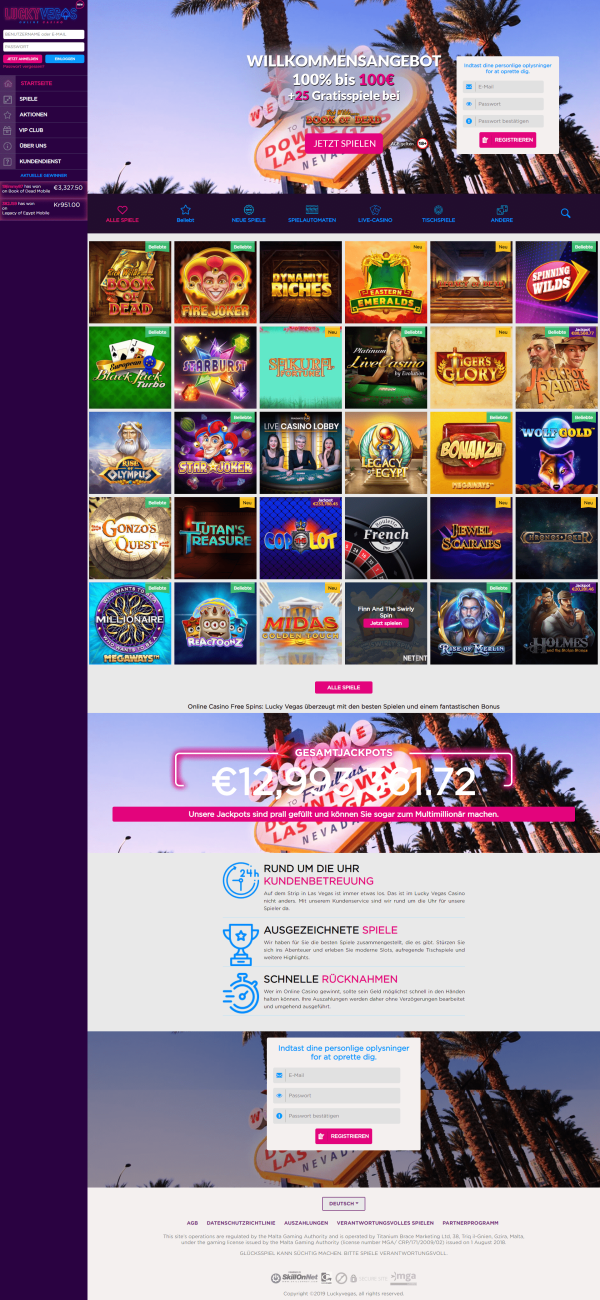Click the top Registrieren button

(x=507, y=140)
